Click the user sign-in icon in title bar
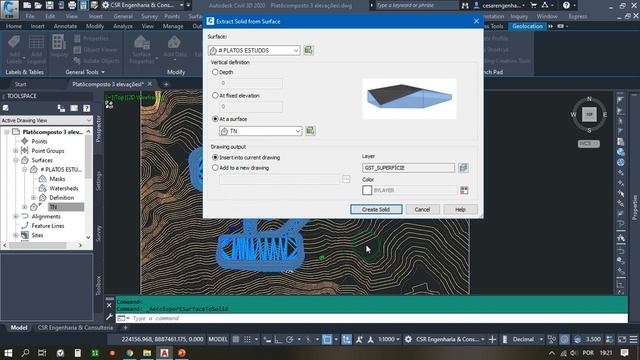The width and height of the screenshot is (640, 360). click(476, 5)
